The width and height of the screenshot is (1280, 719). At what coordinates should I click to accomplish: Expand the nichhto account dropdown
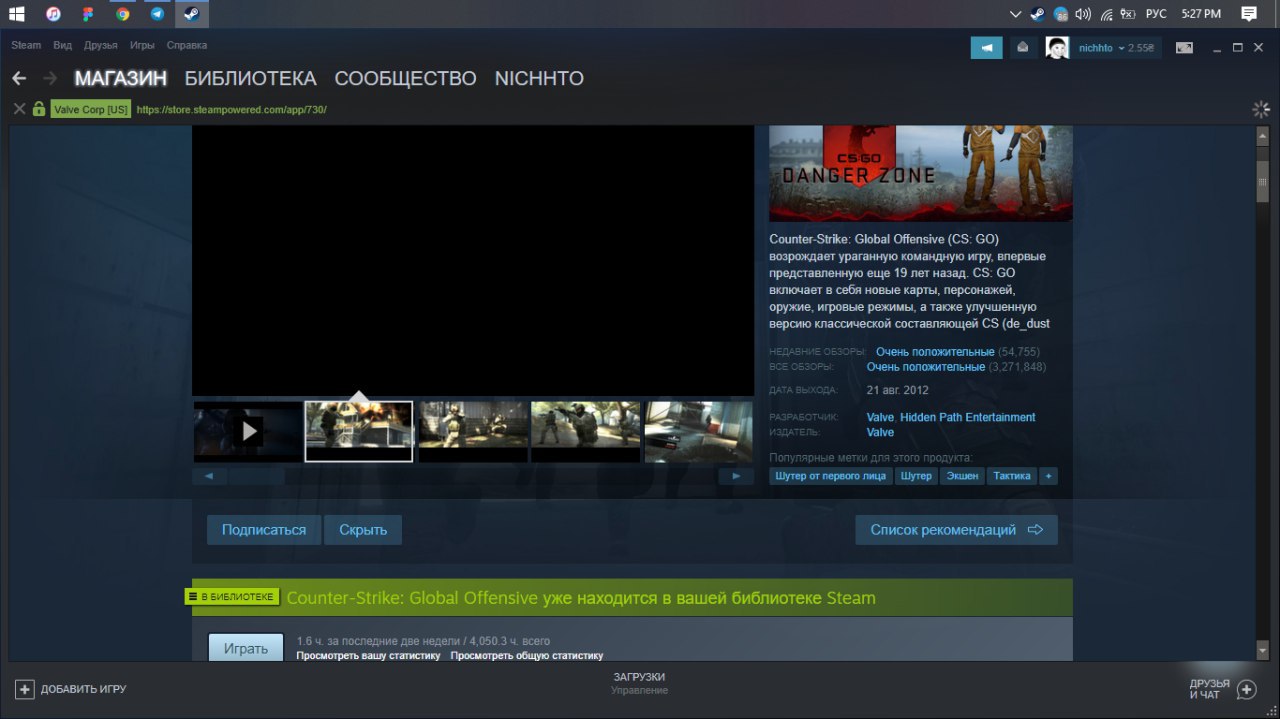coord(1121,48)
